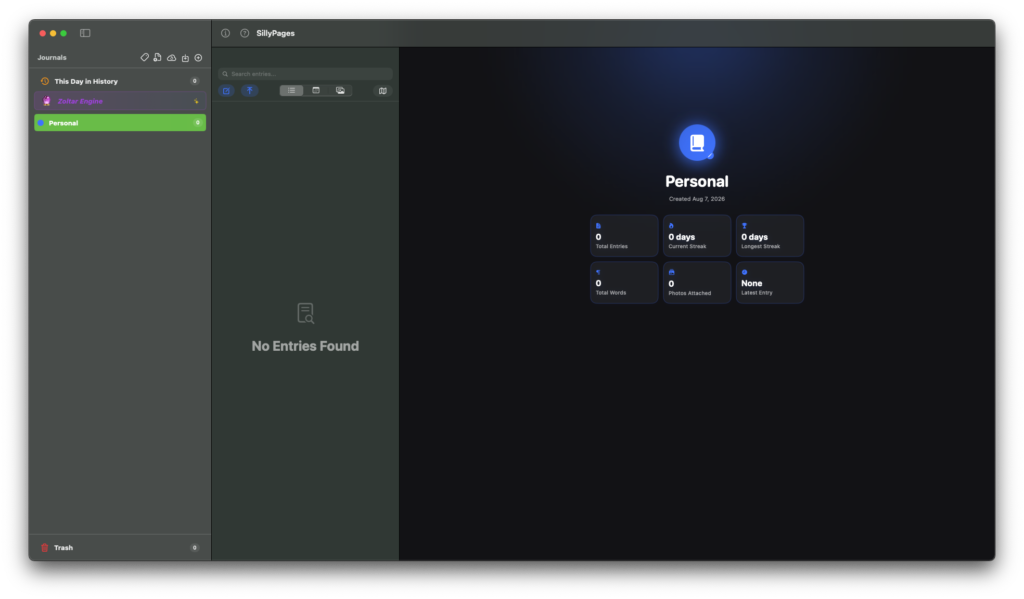The image size is (1024, 599).
Task: Click the 'Created Aug 7, 2026' text
Action: tap(697, 199)
